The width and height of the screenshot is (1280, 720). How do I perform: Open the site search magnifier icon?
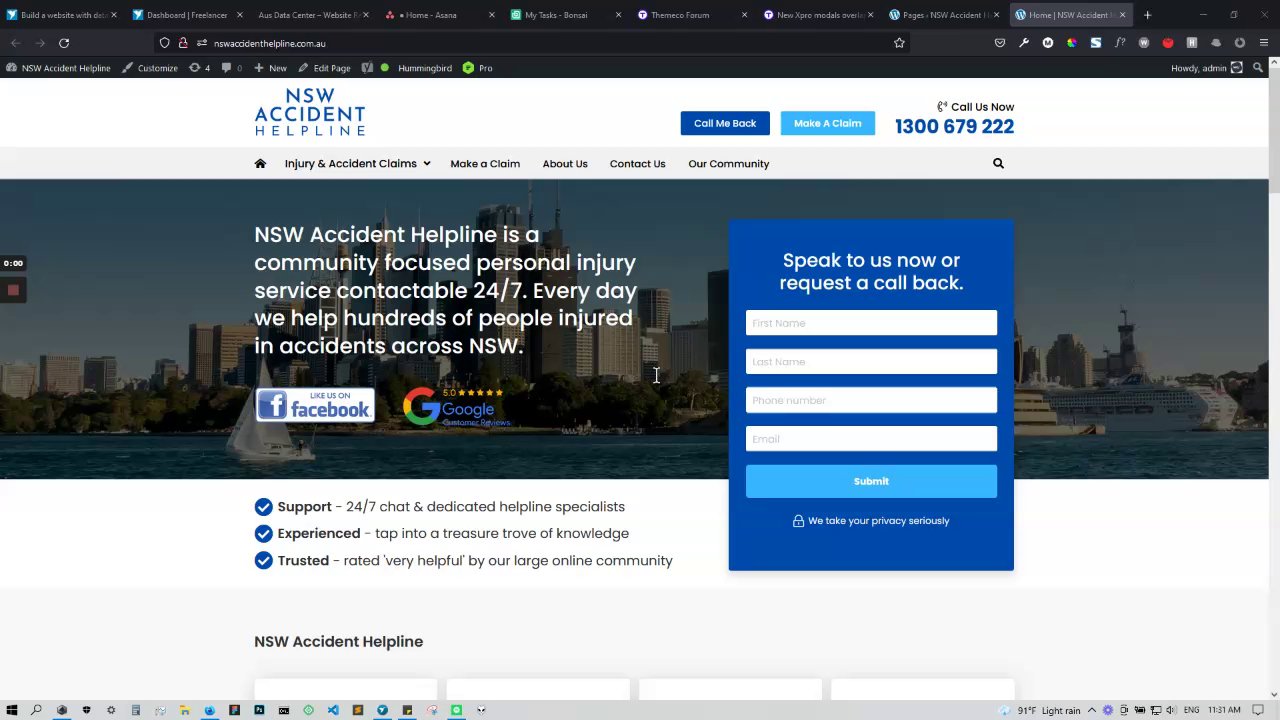tap(998, 163)
